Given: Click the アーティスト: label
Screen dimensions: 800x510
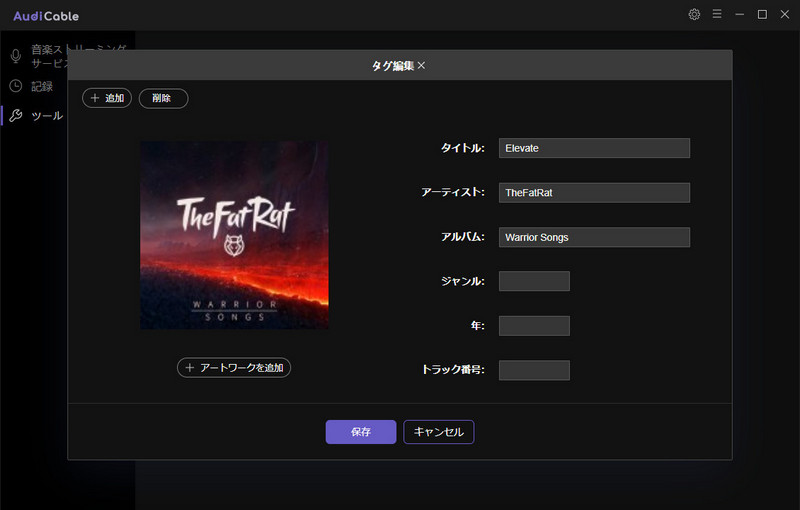Looking at the screenshot, I should 453,192.
